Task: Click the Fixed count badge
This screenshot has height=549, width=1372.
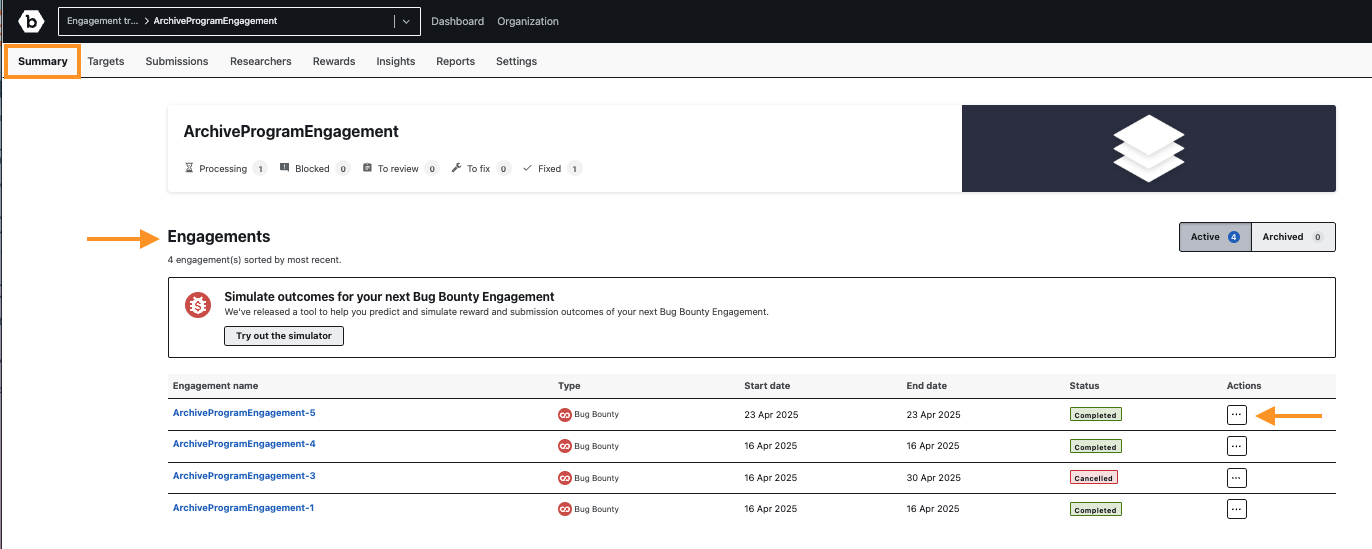Action: tap(574, 168)
